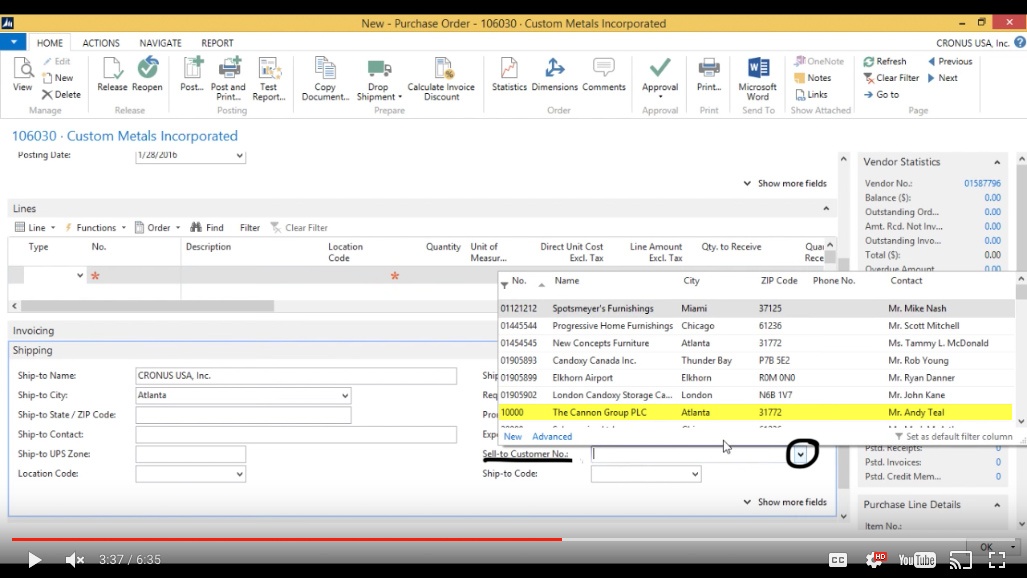
Task: Open the Functions menu in Lines
Action: pyautogui.click(x=95, y=227)
